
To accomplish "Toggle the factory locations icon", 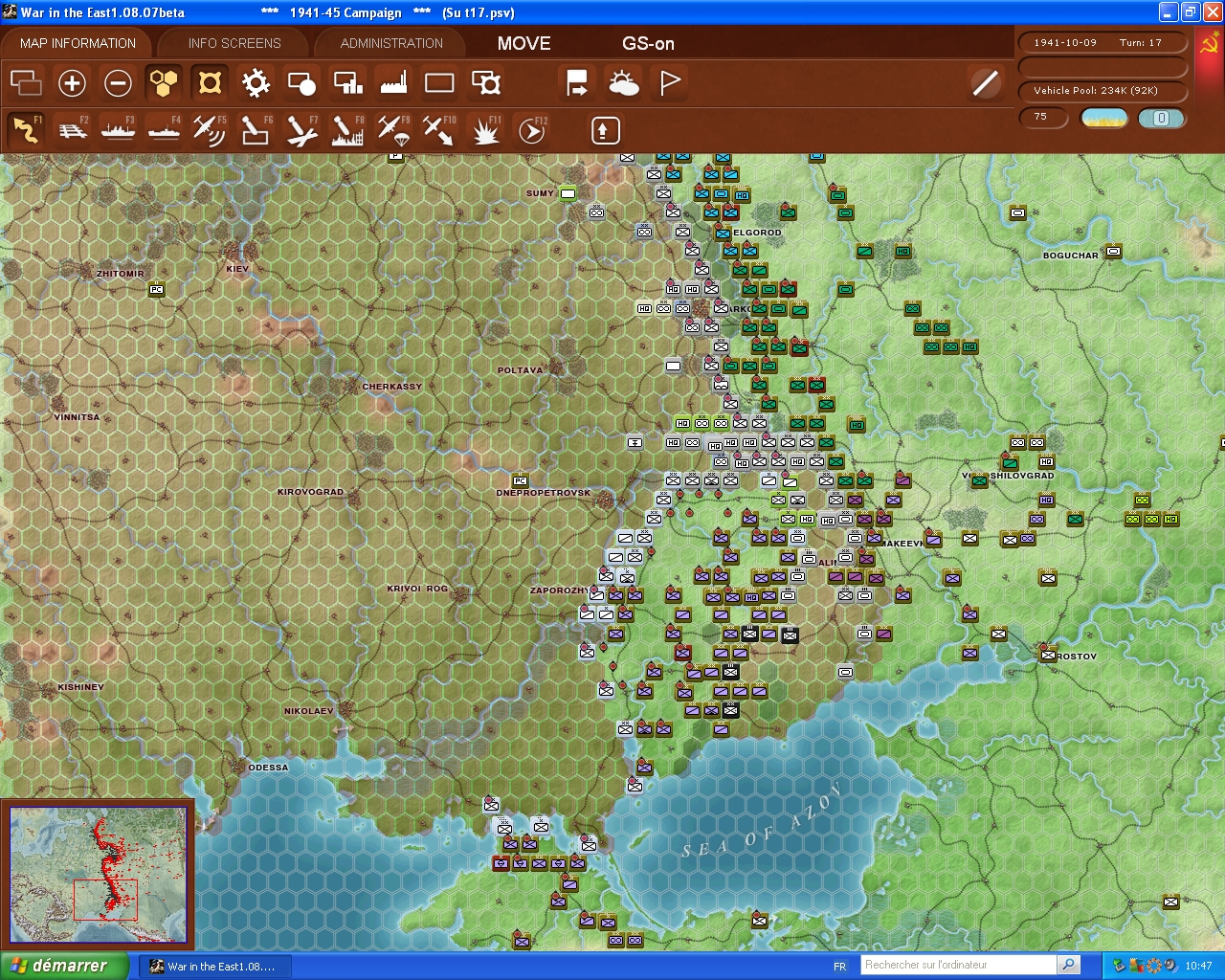I will [x=393, y=83].
